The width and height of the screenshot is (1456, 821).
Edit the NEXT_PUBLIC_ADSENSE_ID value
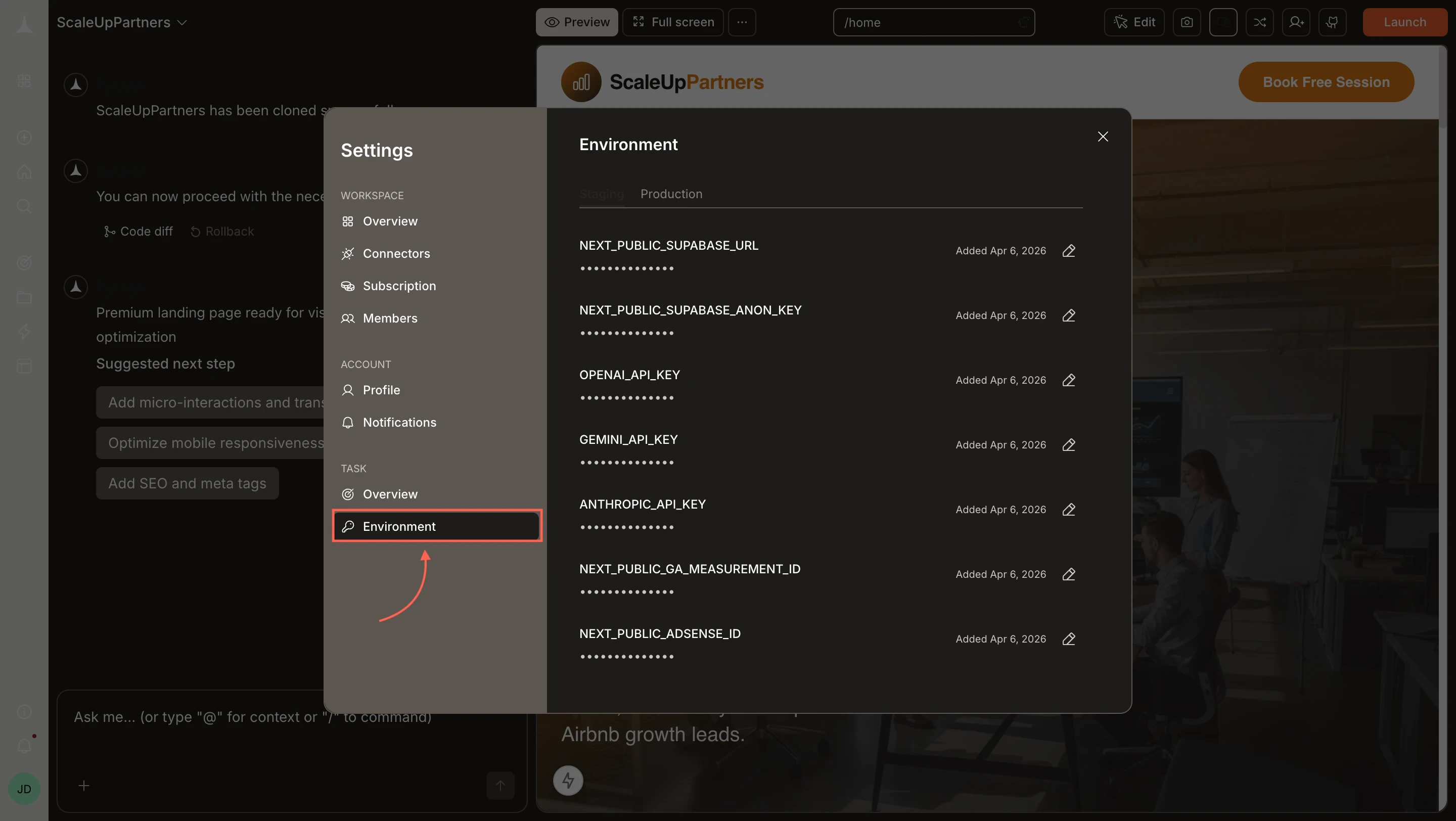[x=1069, y=639]
